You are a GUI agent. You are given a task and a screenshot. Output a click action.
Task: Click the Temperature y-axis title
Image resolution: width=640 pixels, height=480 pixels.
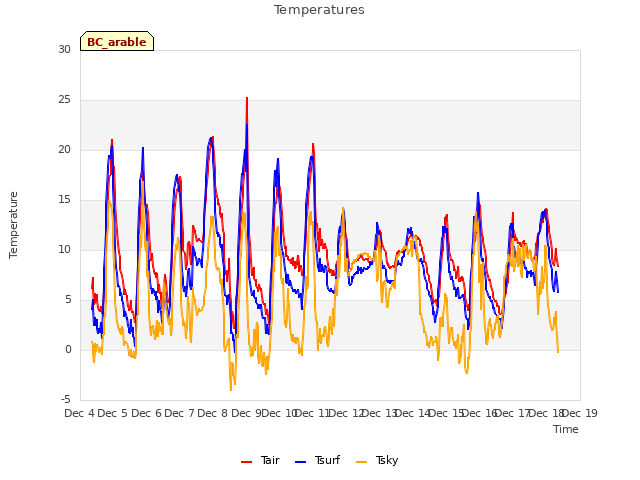tap(13, 225)
